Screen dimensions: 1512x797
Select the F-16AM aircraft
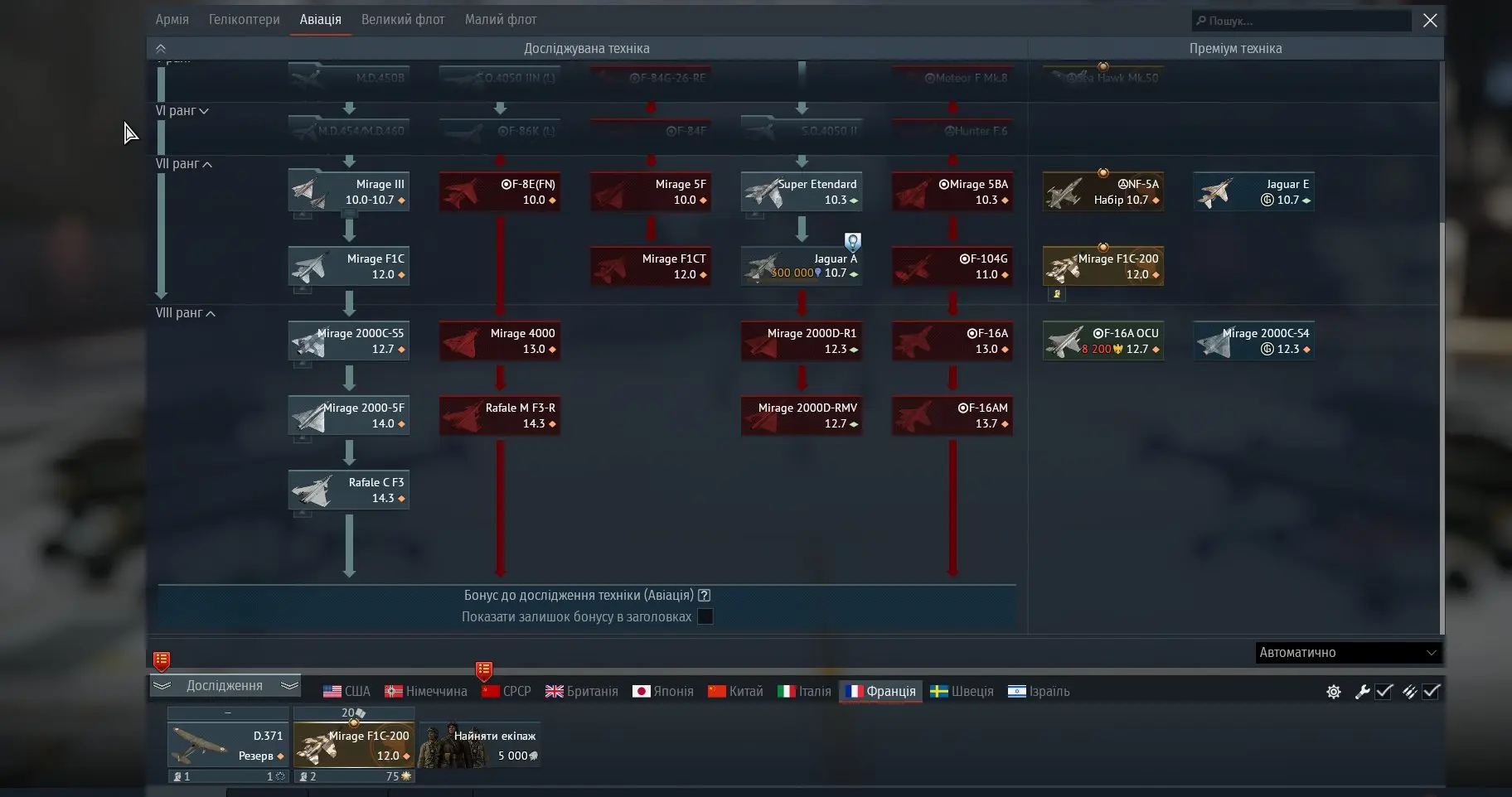coord(952,415)
